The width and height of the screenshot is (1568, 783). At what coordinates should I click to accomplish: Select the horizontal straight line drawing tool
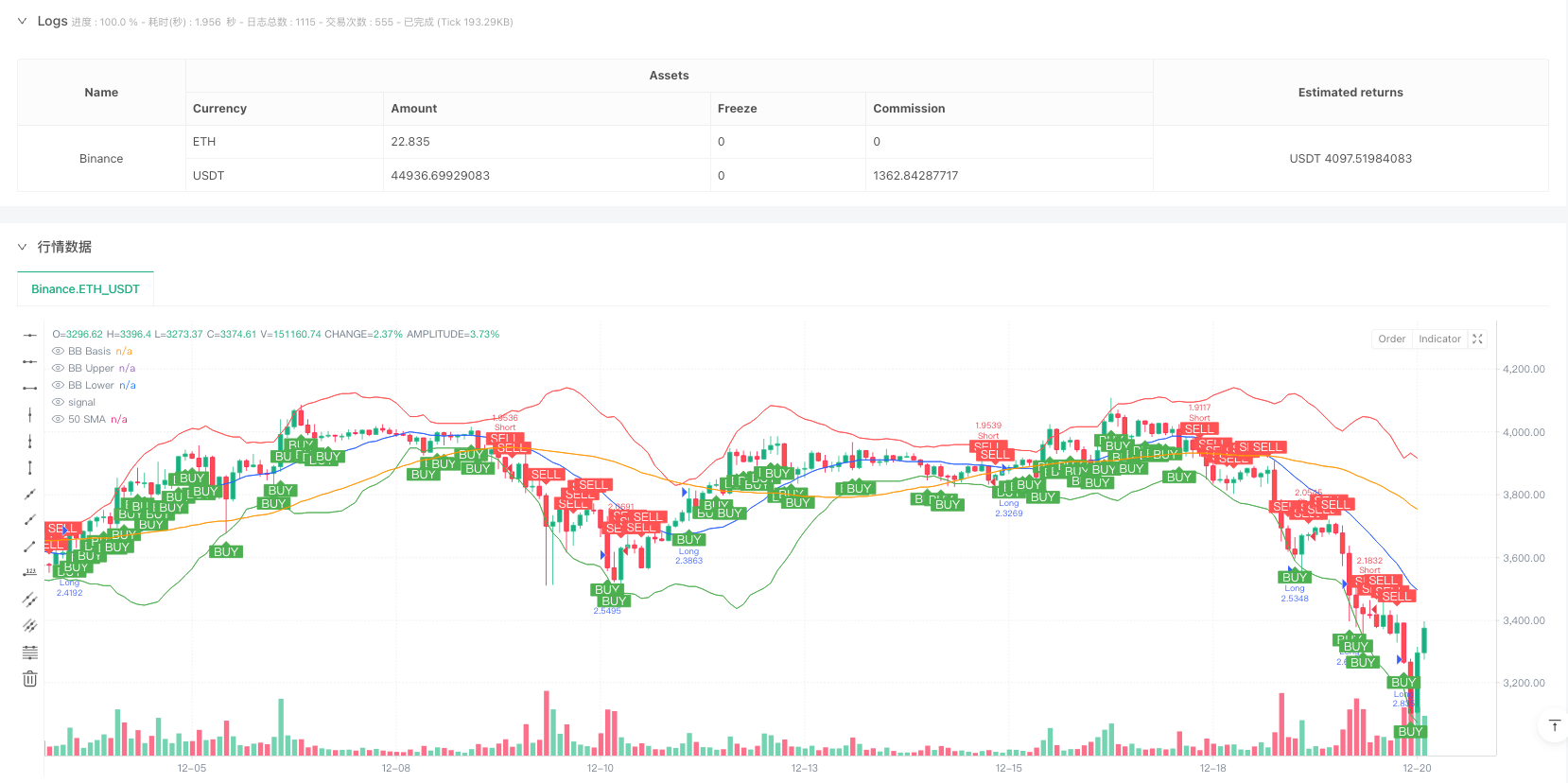[x=30, y=335]
